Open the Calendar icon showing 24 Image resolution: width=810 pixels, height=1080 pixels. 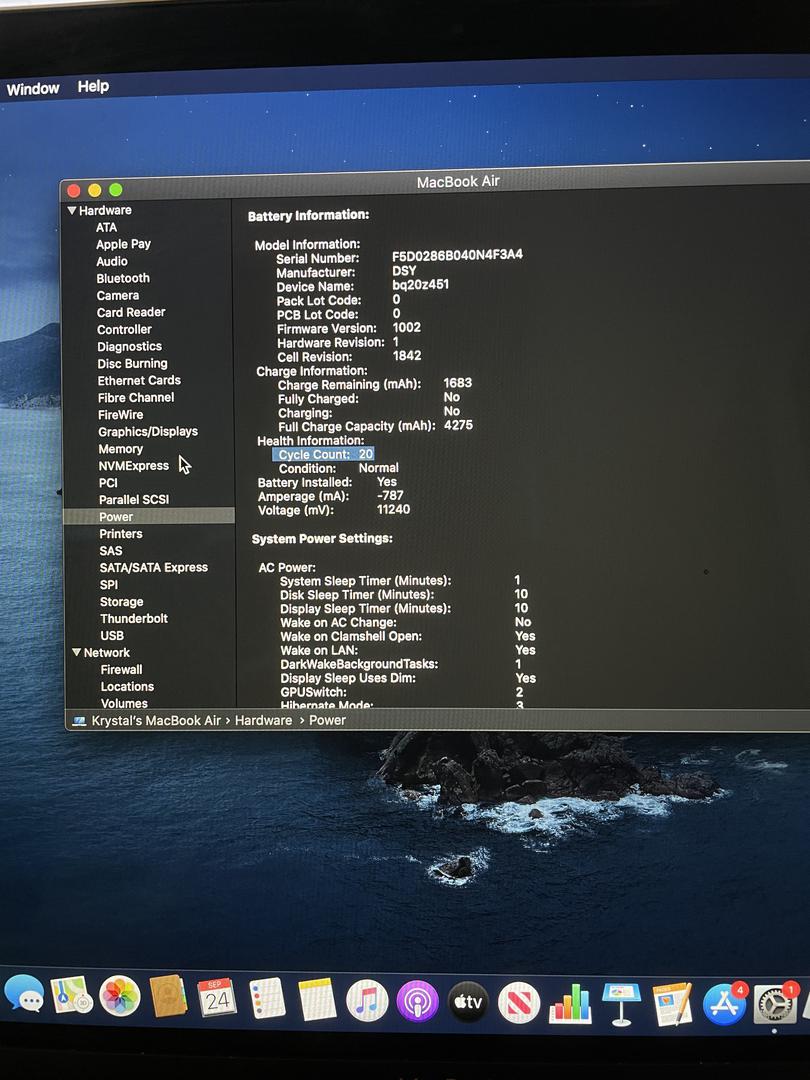[x=217, y=997]
